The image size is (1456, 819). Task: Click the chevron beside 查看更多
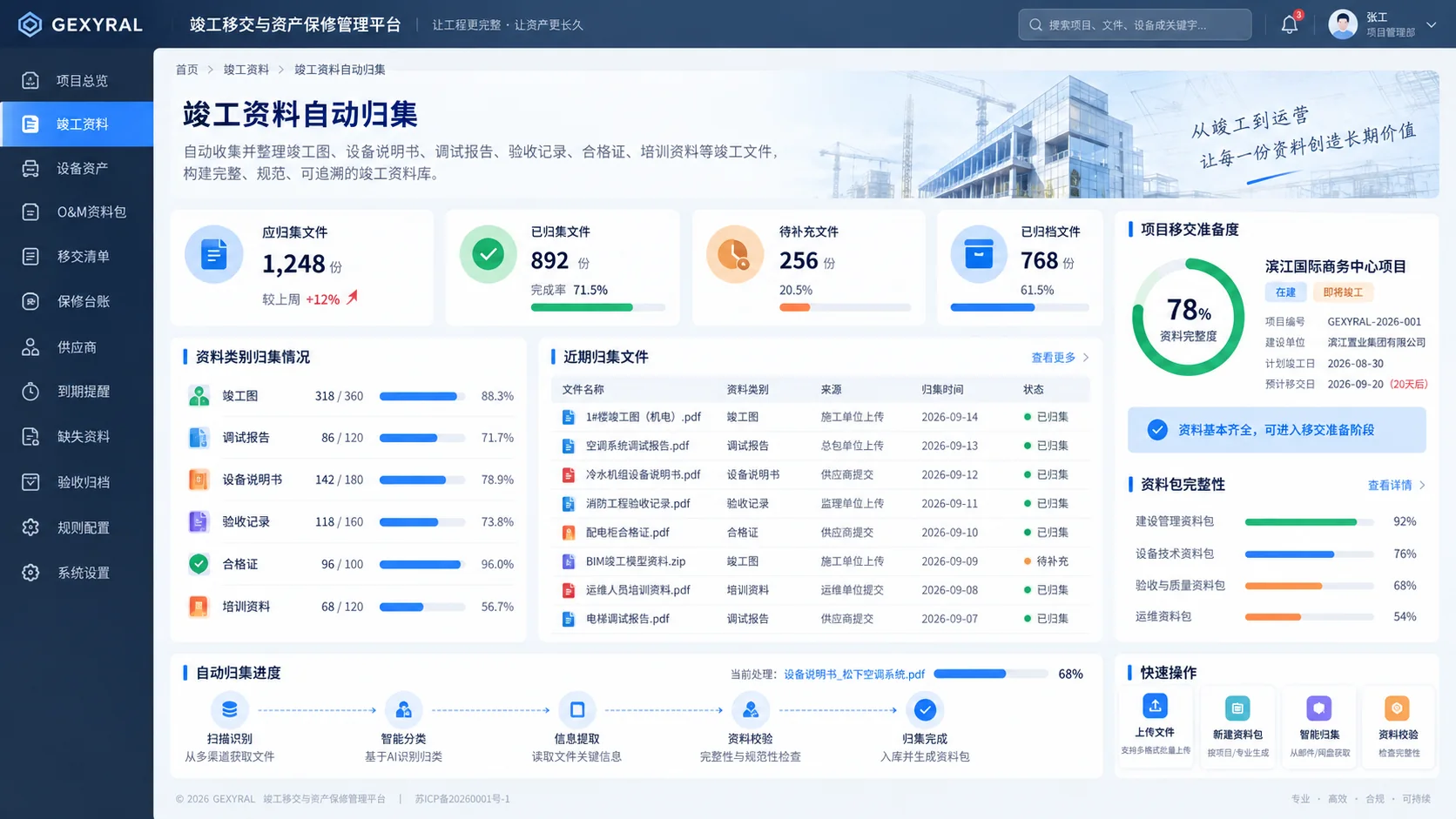[x=1086, y=358]
